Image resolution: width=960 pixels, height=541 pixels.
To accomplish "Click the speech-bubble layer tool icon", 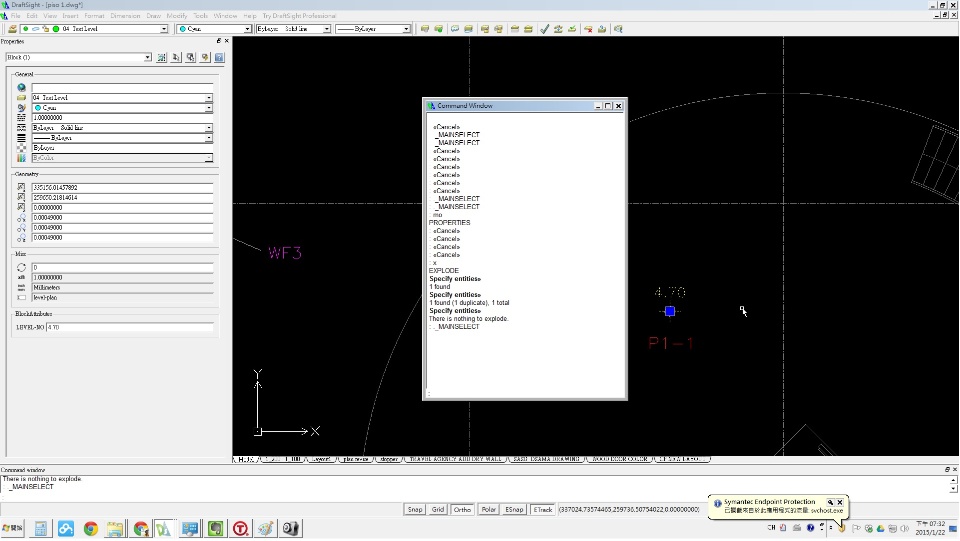I will [x=455, y=29].
